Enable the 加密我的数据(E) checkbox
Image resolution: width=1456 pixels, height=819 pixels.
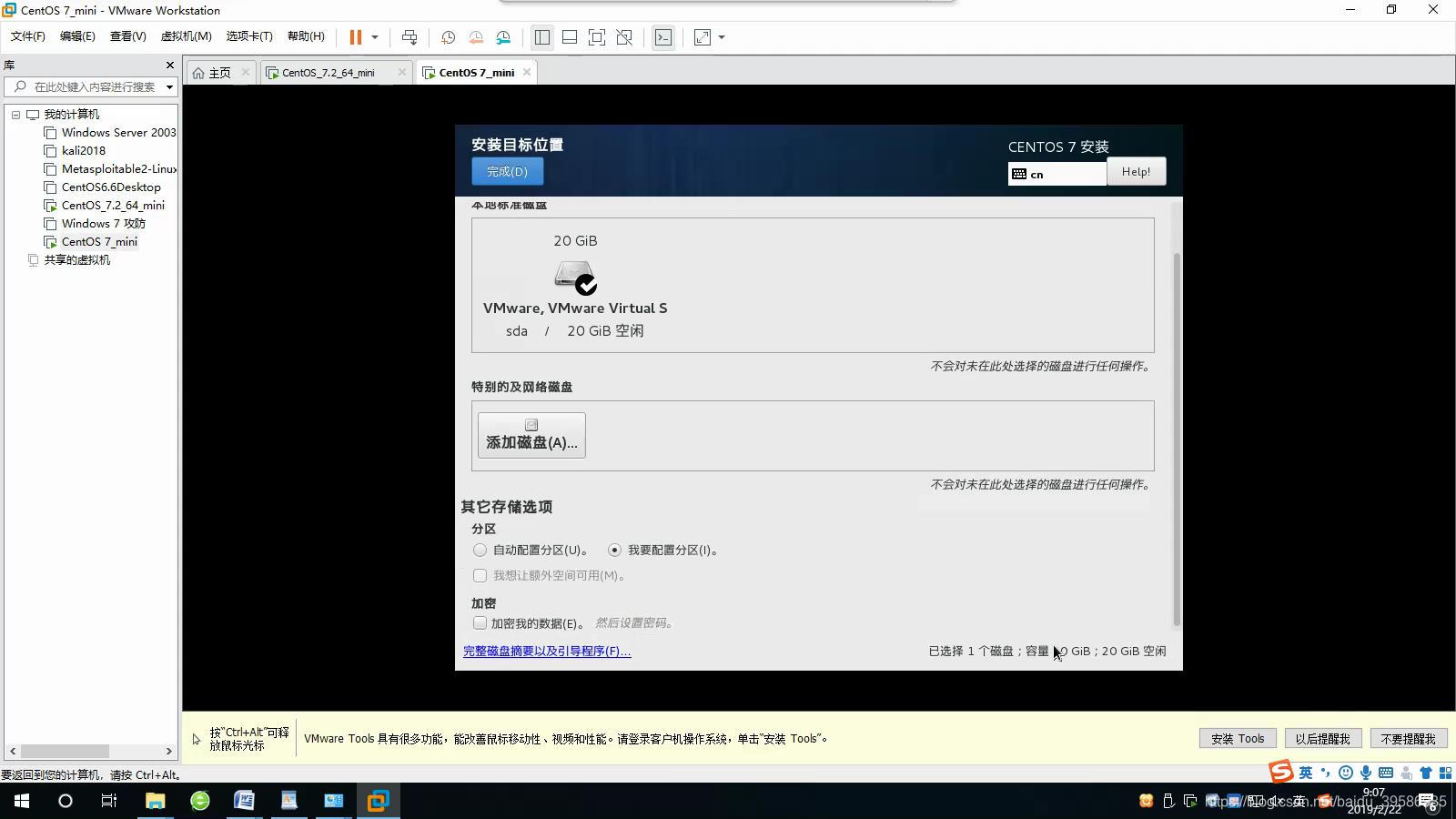tap(480, 623)
